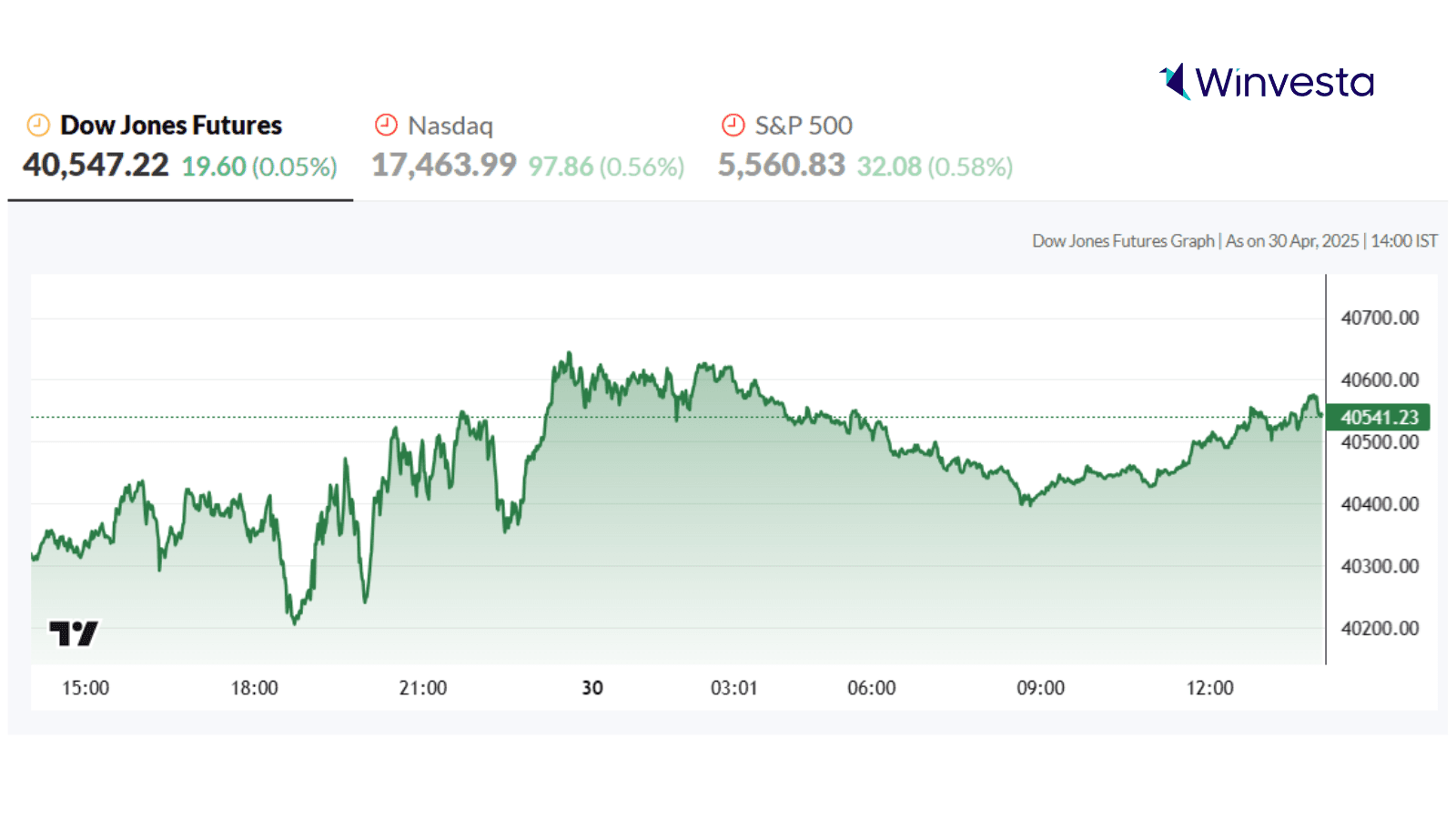Click the green 40541.23 current price label
This screenshot has height=819, width=1456.
[x=1379, y=418]
